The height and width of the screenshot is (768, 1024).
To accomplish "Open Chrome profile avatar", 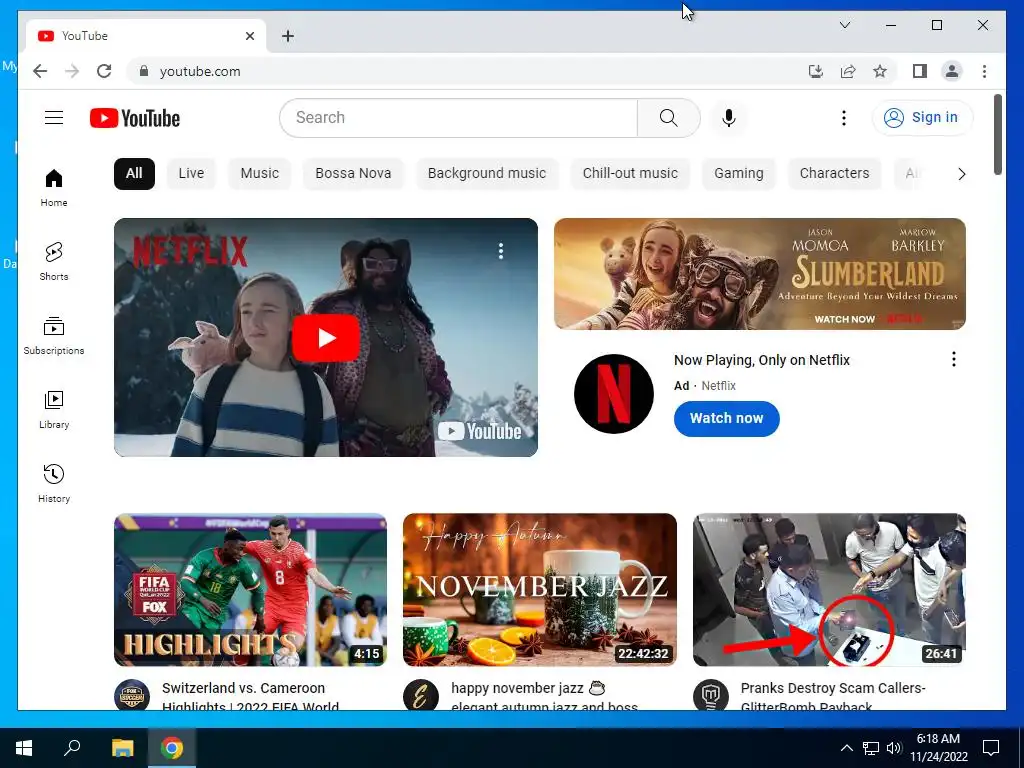I will tap(952, 71).
